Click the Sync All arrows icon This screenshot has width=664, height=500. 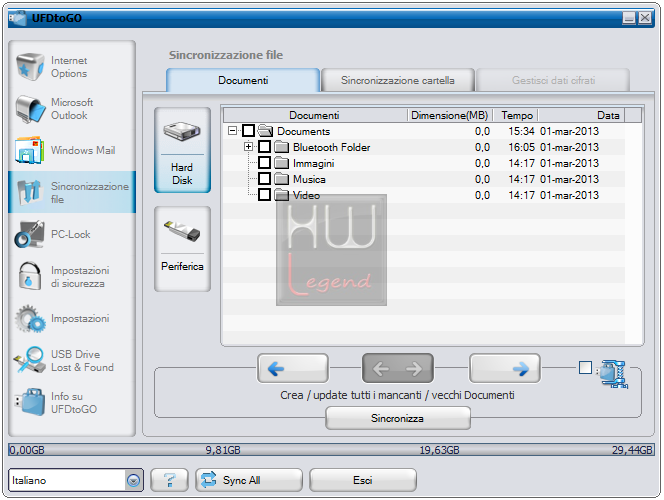click(x=209, y=480)
